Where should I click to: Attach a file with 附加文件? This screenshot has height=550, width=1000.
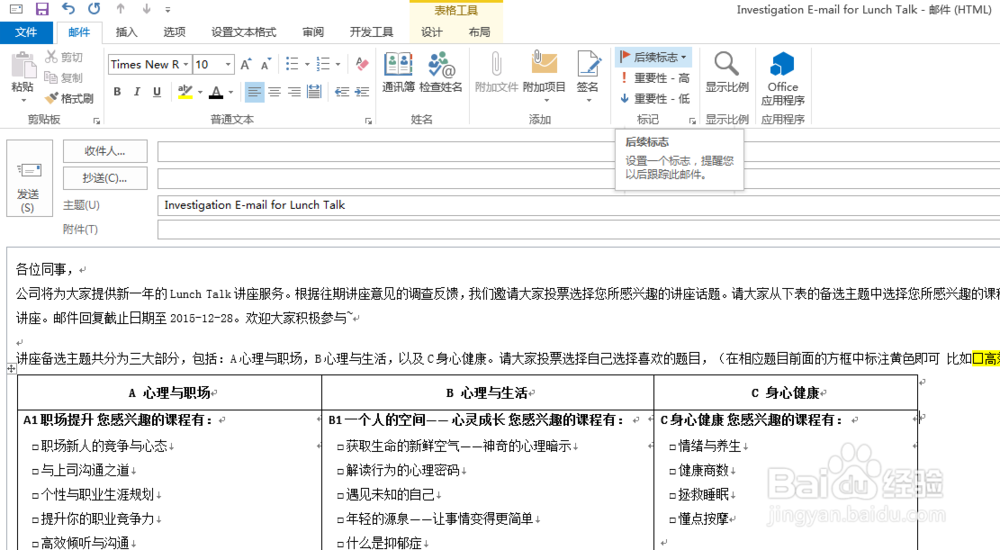pos(496,72)
